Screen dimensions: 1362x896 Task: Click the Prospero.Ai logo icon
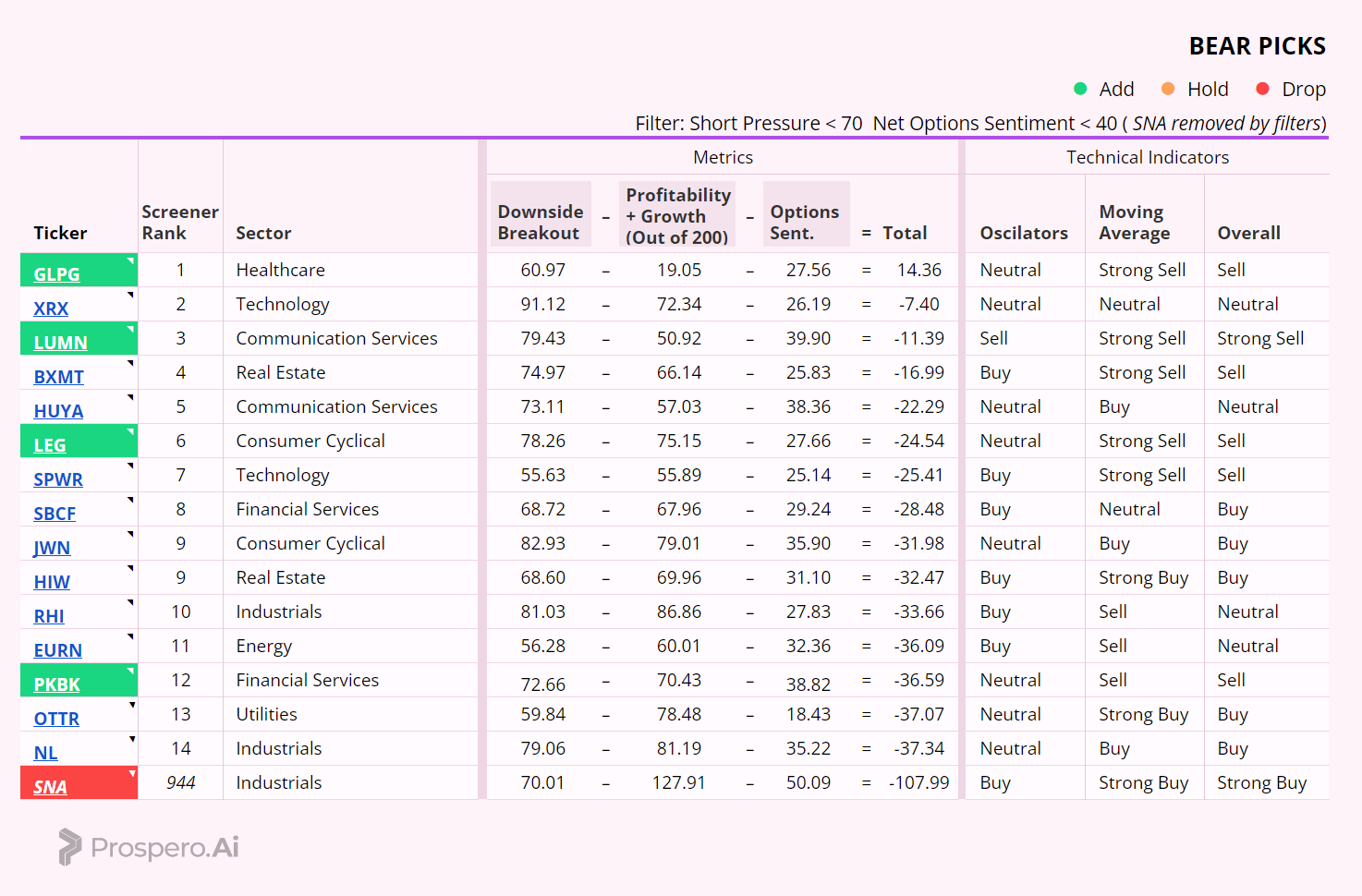[70, 847]
